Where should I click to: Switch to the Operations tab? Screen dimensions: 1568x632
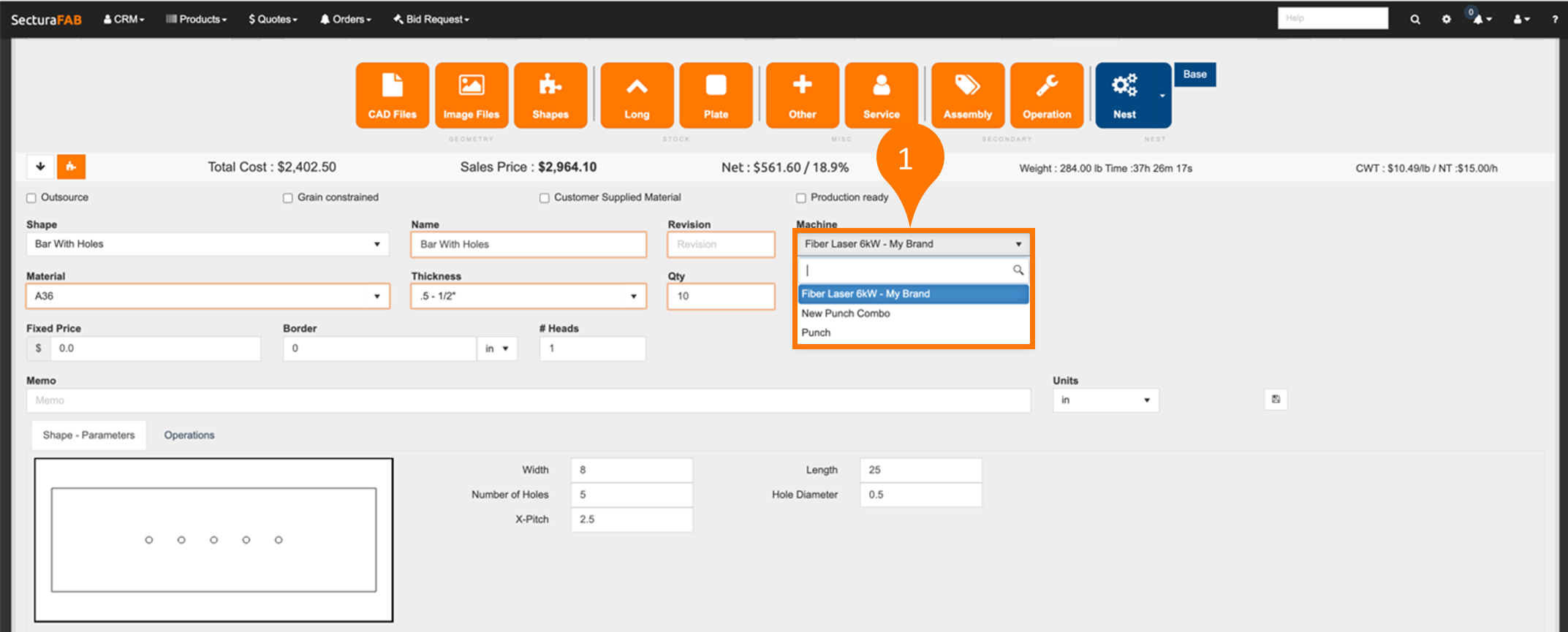coord(189,435)
